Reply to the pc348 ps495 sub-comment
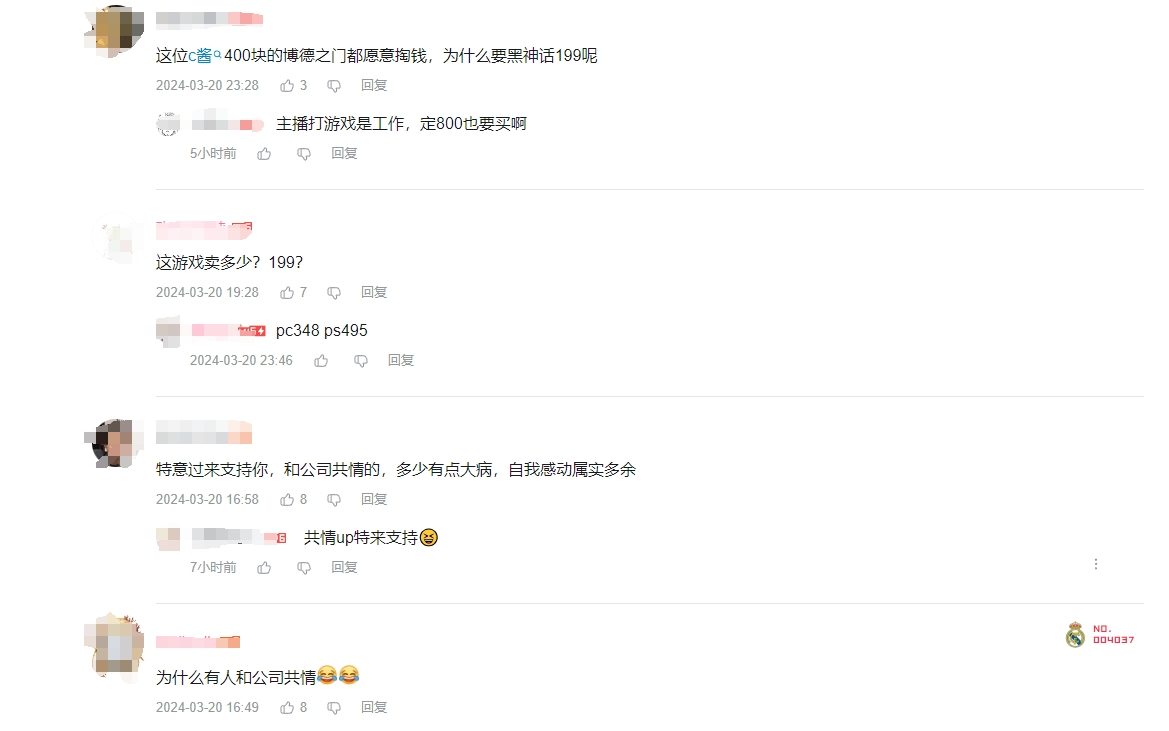 coord(400,360)
